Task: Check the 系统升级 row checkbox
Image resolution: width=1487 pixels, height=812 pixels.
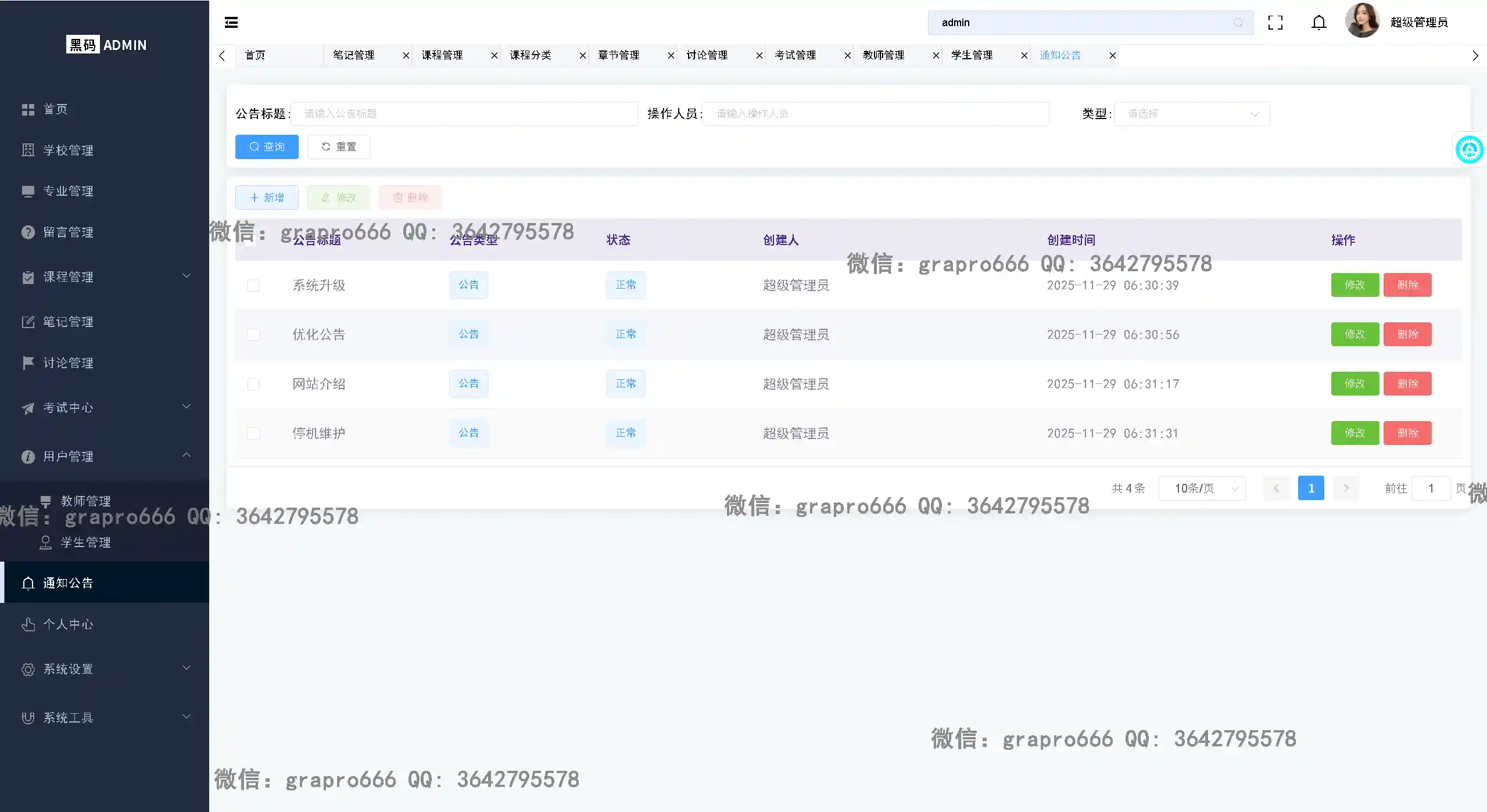Action: (x=253, y=285)
